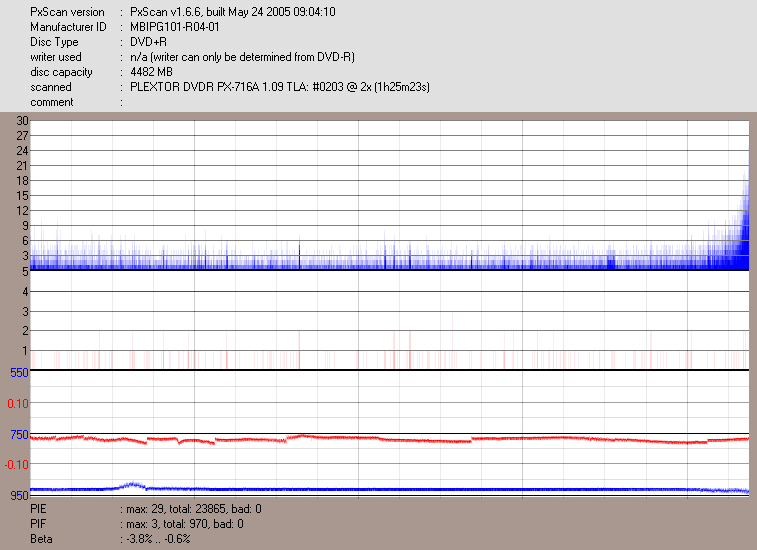Viewport: 757px width, 550px height.
Task: Click the red axis label 0.10
Action: [18, 403]
